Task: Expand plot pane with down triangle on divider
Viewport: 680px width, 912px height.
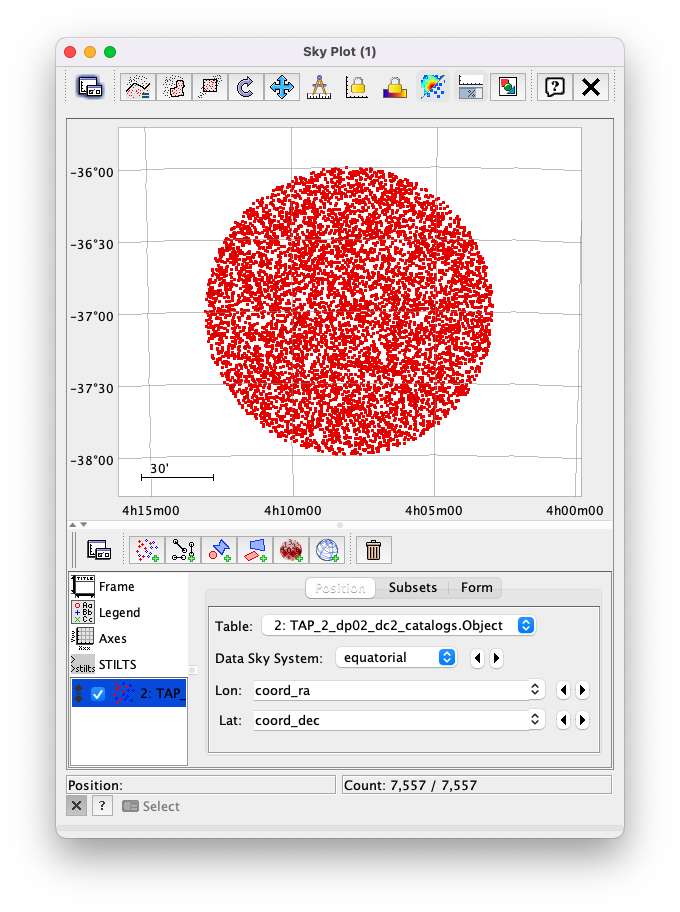Action: [84, 525]
